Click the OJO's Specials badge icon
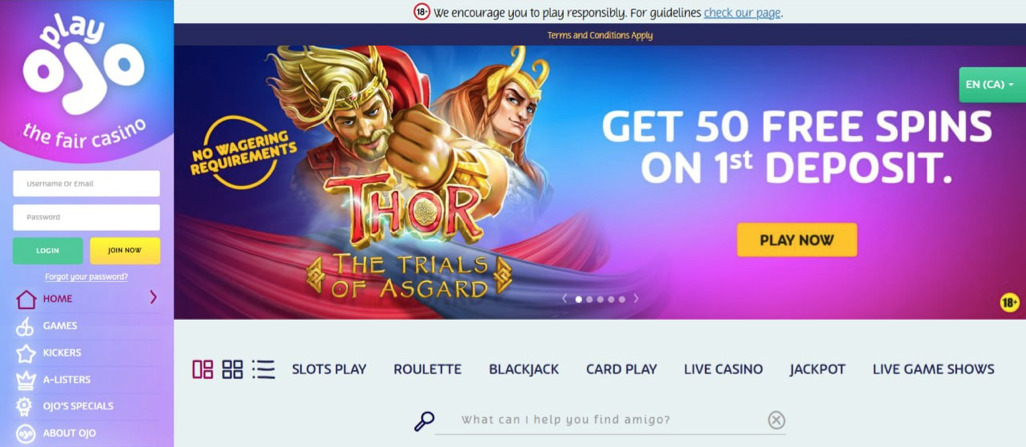The image size is (1026, 447). click(25, 406)
